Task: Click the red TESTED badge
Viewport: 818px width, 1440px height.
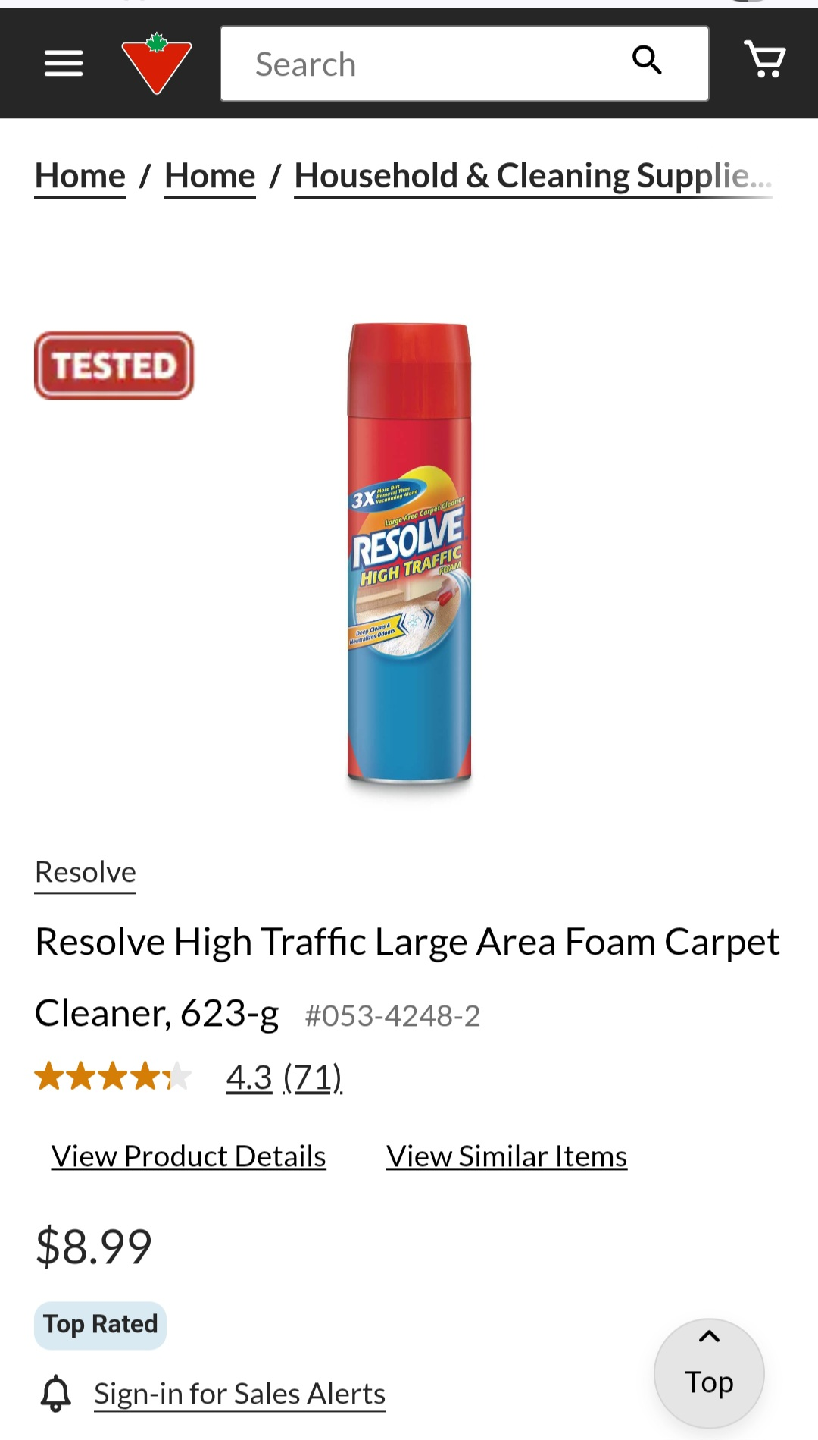Action: point(114,366)
